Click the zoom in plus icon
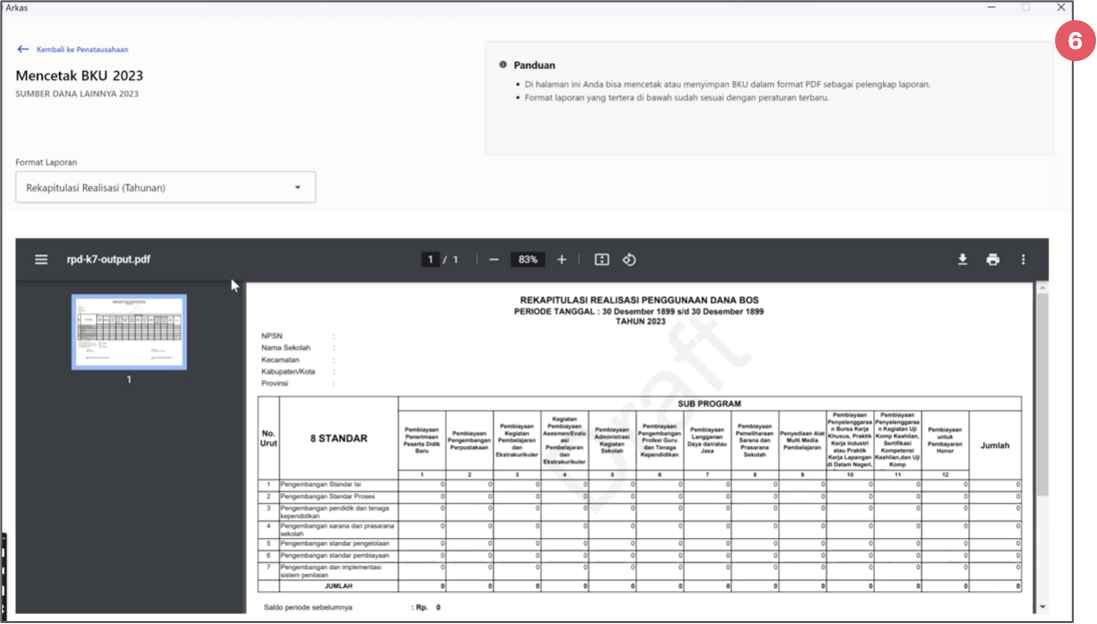 pos(561,260)
